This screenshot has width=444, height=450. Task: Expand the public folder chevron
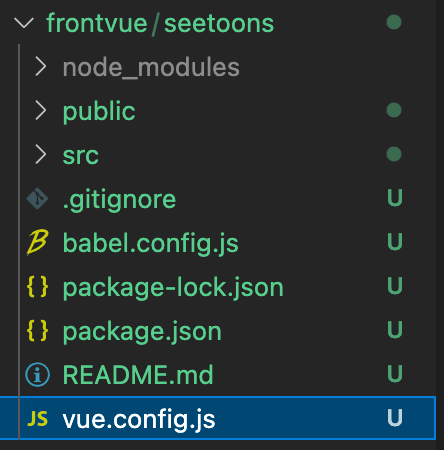(x=41, y=110)
